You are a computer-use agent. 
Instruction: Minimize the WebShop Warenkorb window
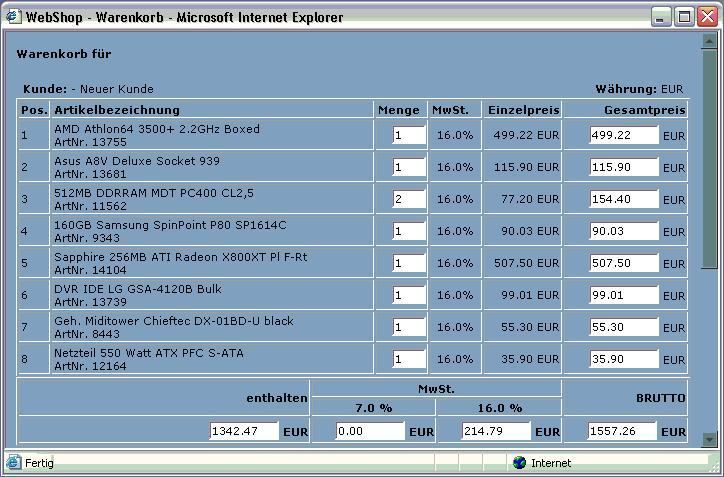click(661, 17)
